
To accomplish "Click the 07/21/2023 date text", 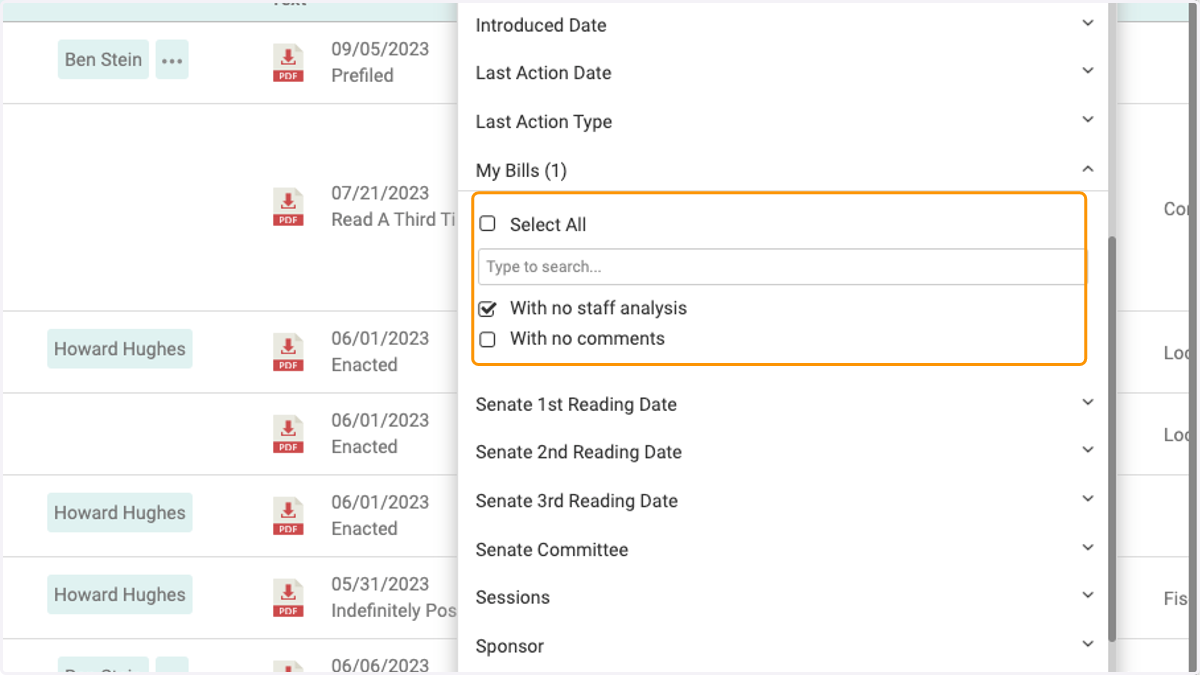I will (380, 193).
